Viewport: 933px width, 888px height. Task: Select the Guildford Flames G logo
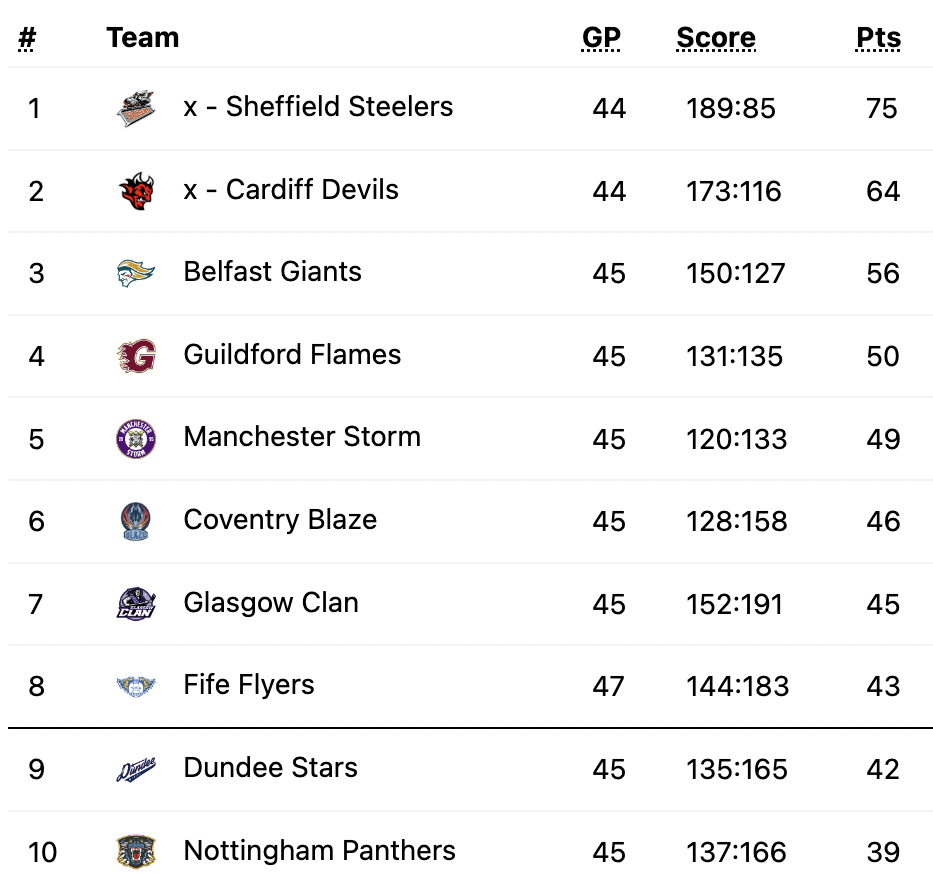[136, 356]
